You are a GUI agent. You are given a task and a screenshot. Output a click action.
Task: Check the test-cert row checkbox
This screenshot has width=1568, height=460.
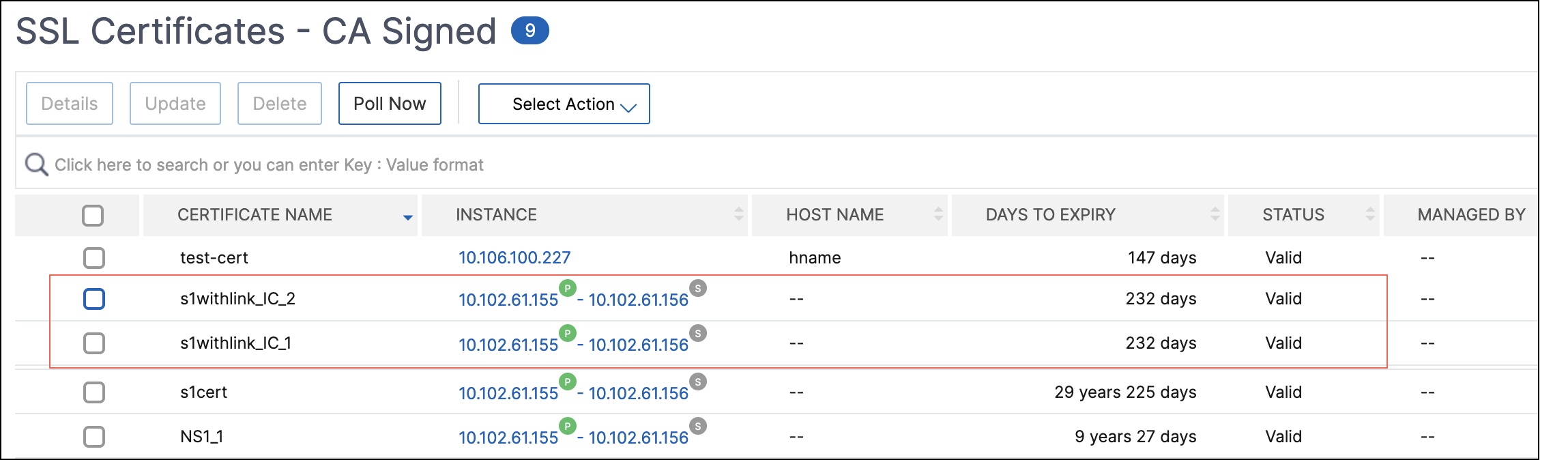coord(94,258)
